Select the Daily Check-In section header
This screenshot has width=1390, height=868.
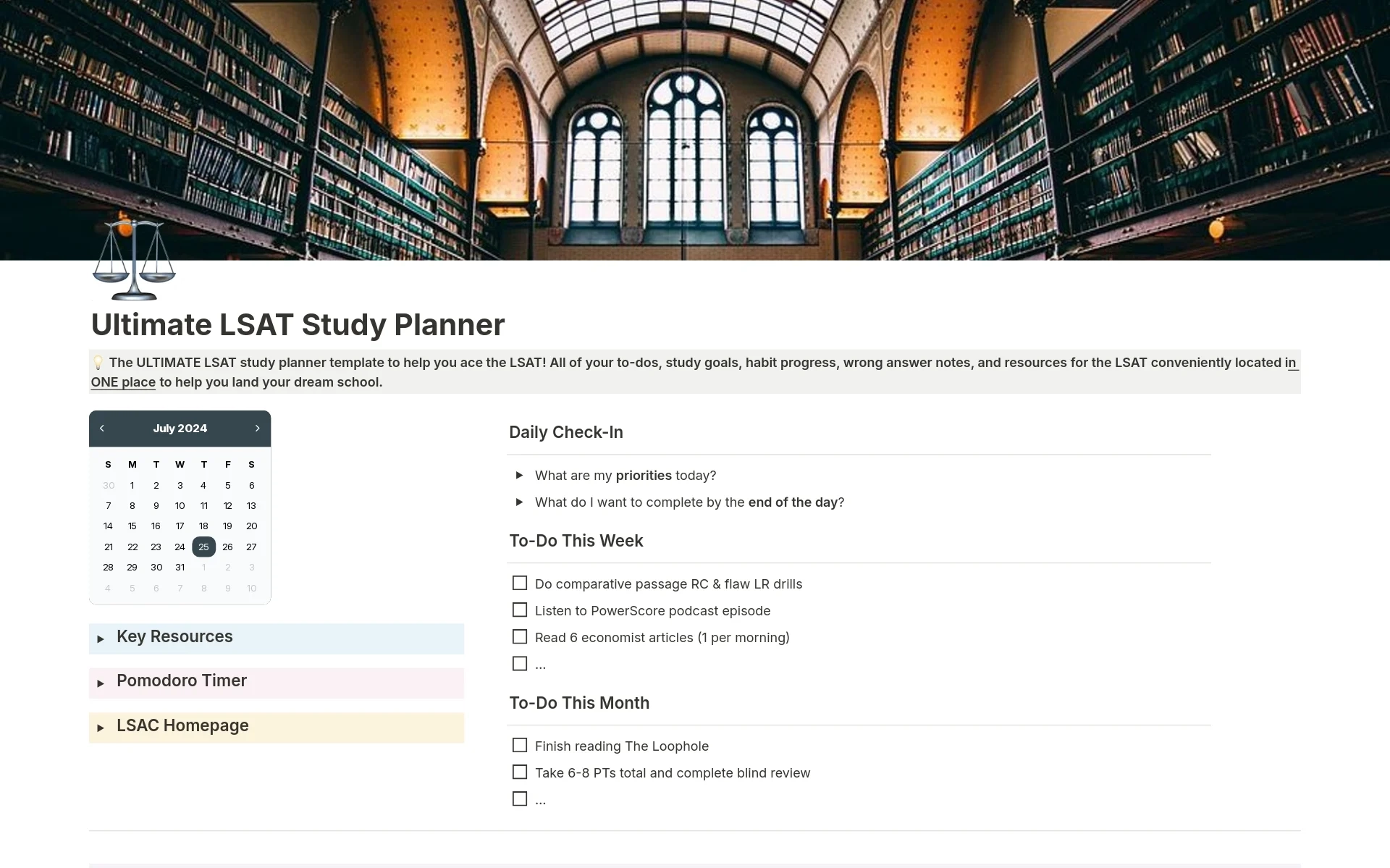click(x=566, y=432)
